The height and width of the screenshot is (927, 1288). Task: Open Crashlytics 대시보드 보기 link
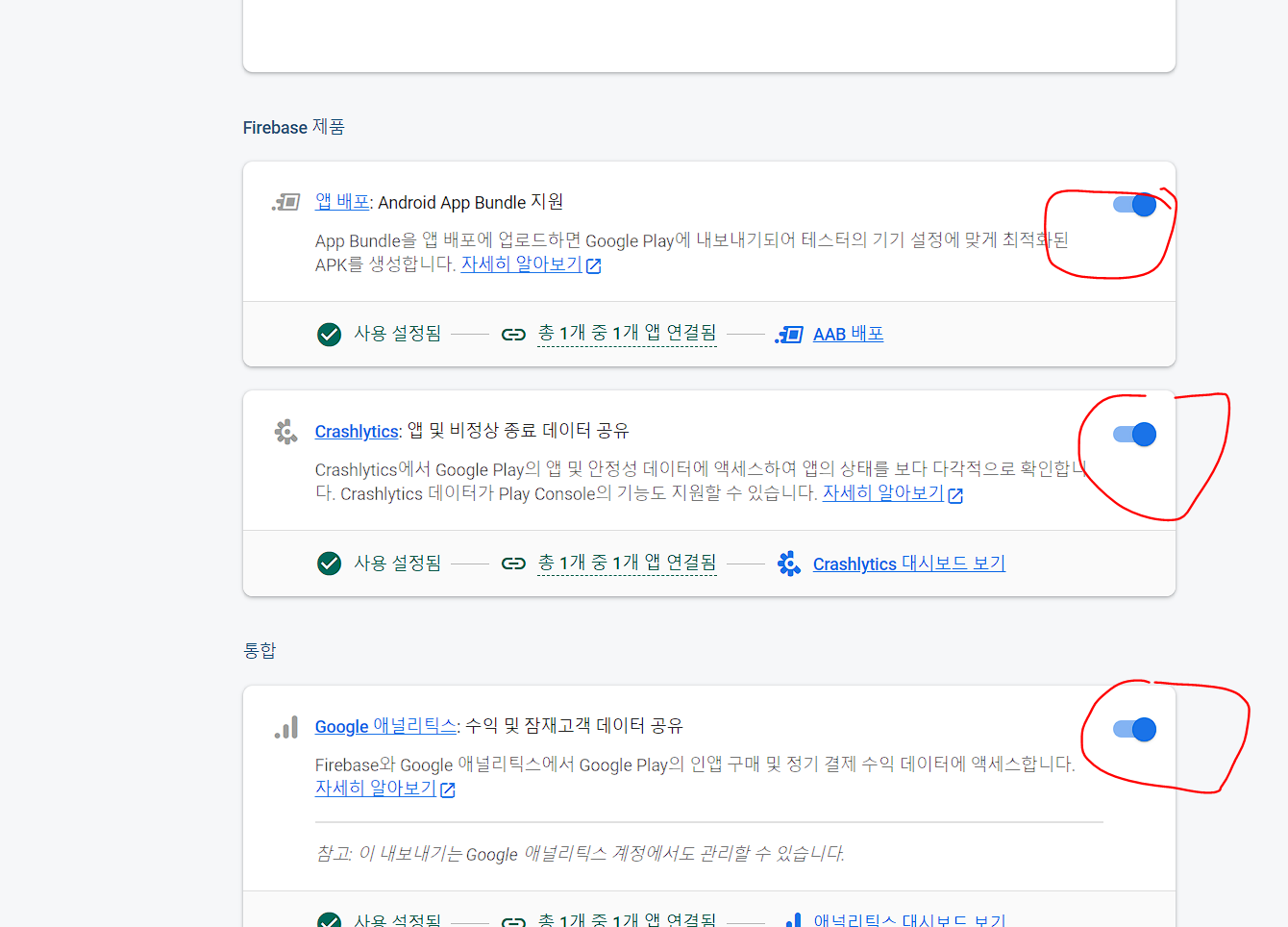(908, 564)
